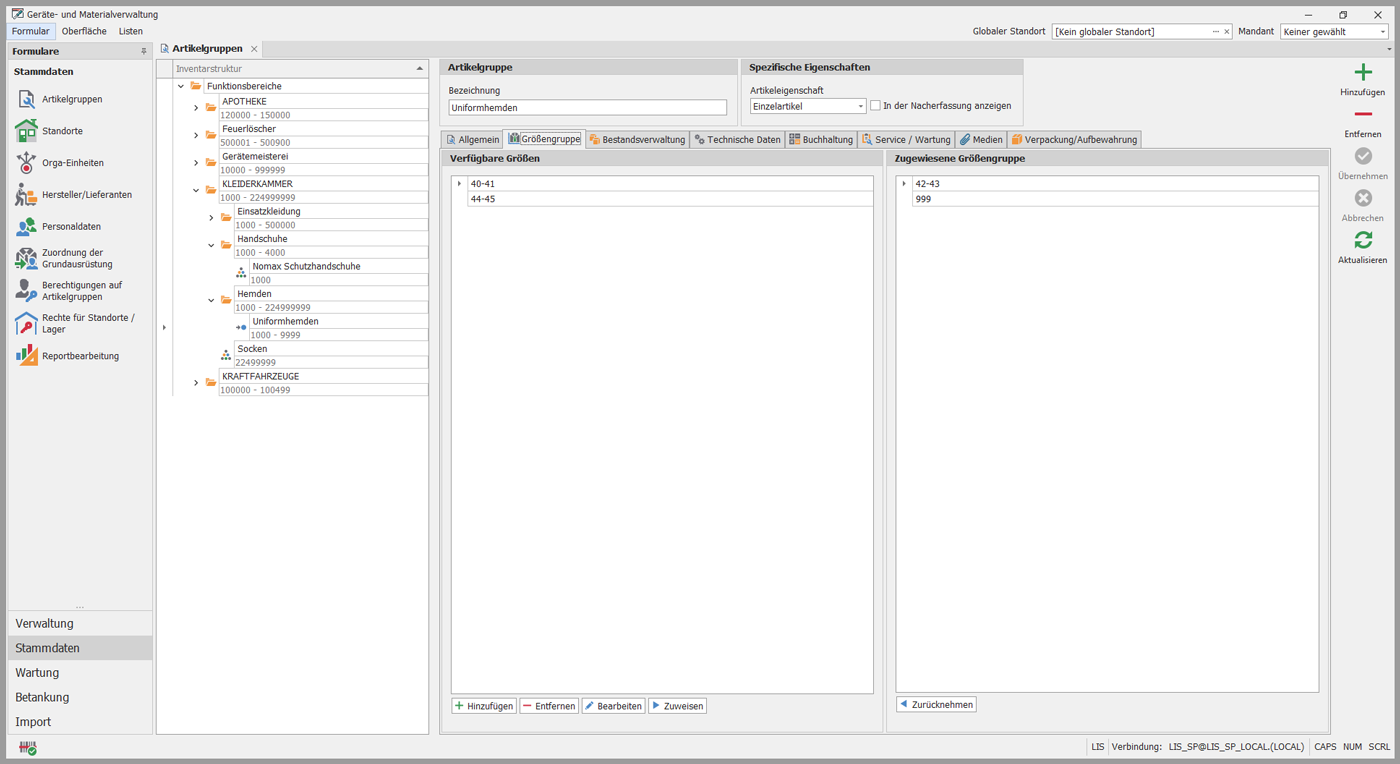
Task: Switch to the Bestandsverwaltung tab
Action: pos(637,140)
